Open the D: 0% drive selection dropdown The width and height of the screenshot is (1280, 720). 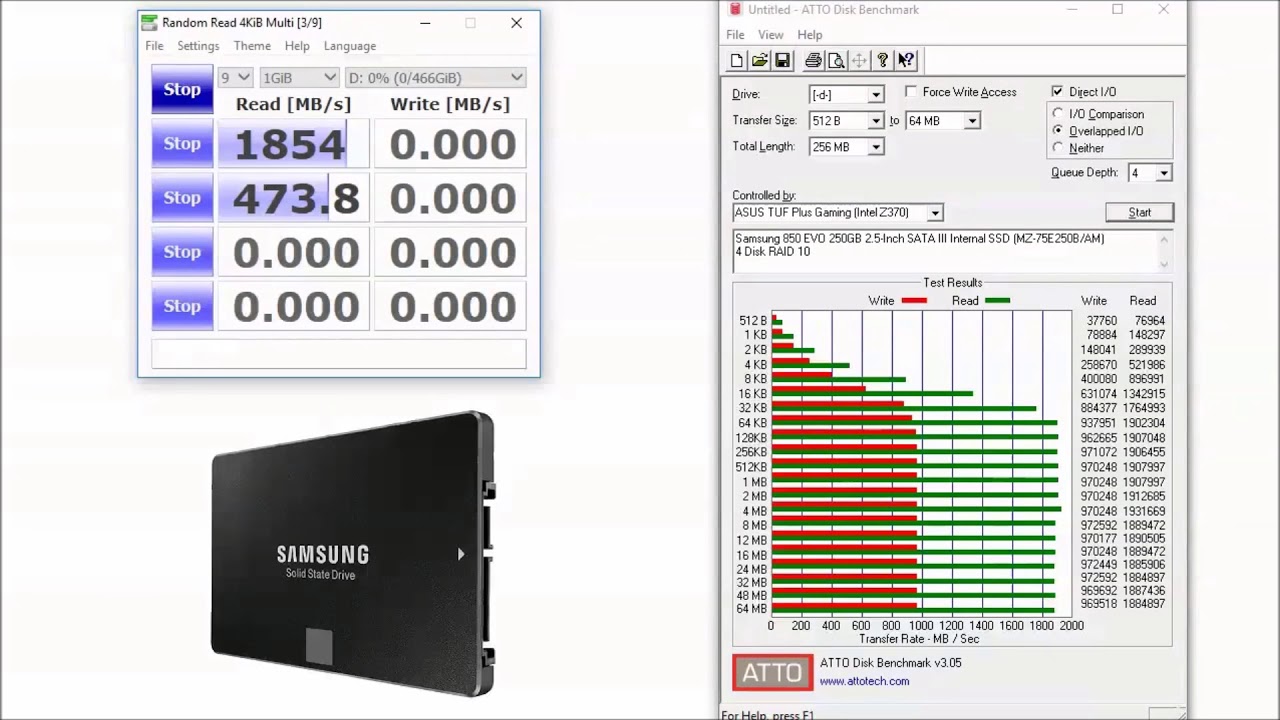pos(435,77)
